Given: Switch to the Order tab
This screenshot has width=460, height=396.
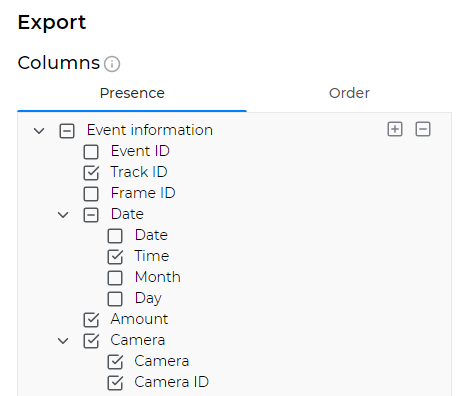Looking at the screenshot, I should coord(349,93).
